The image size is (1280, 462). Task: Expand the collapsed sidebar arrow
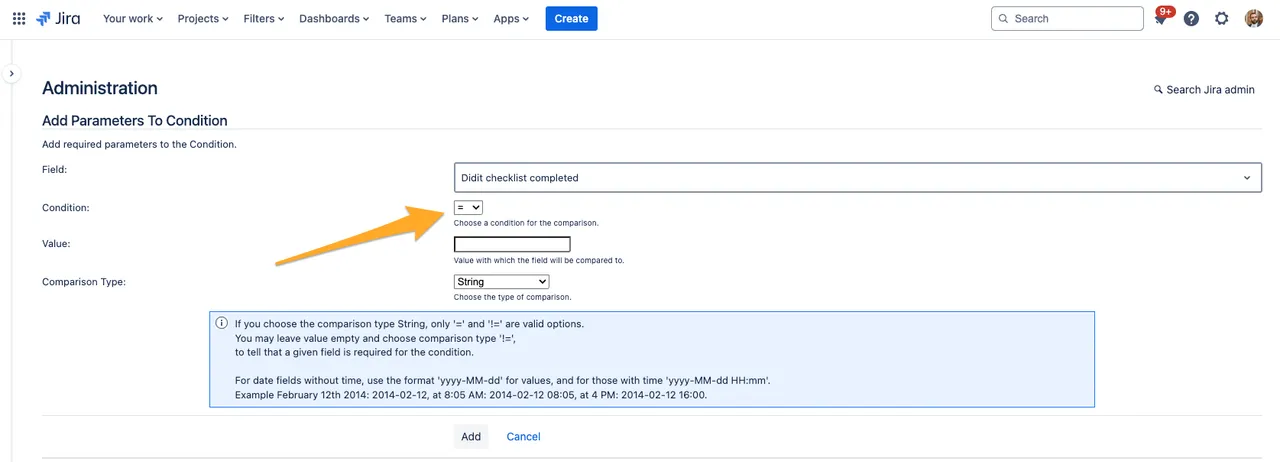pos(11,73)
